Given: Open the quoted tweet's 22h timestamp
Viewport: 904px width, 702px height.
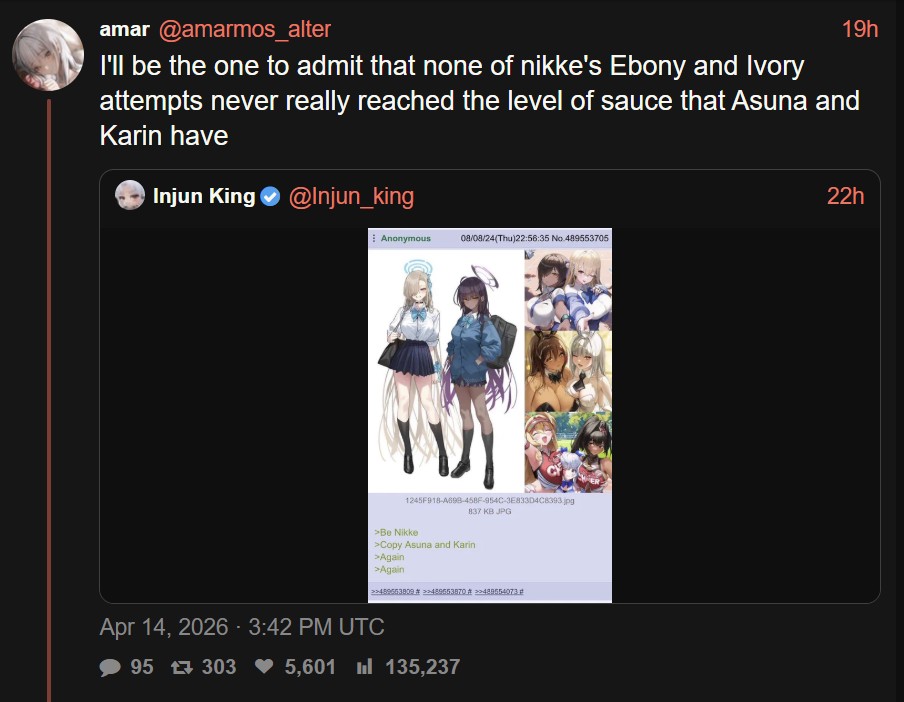Looking at the screenshot, I should point(845,197).
